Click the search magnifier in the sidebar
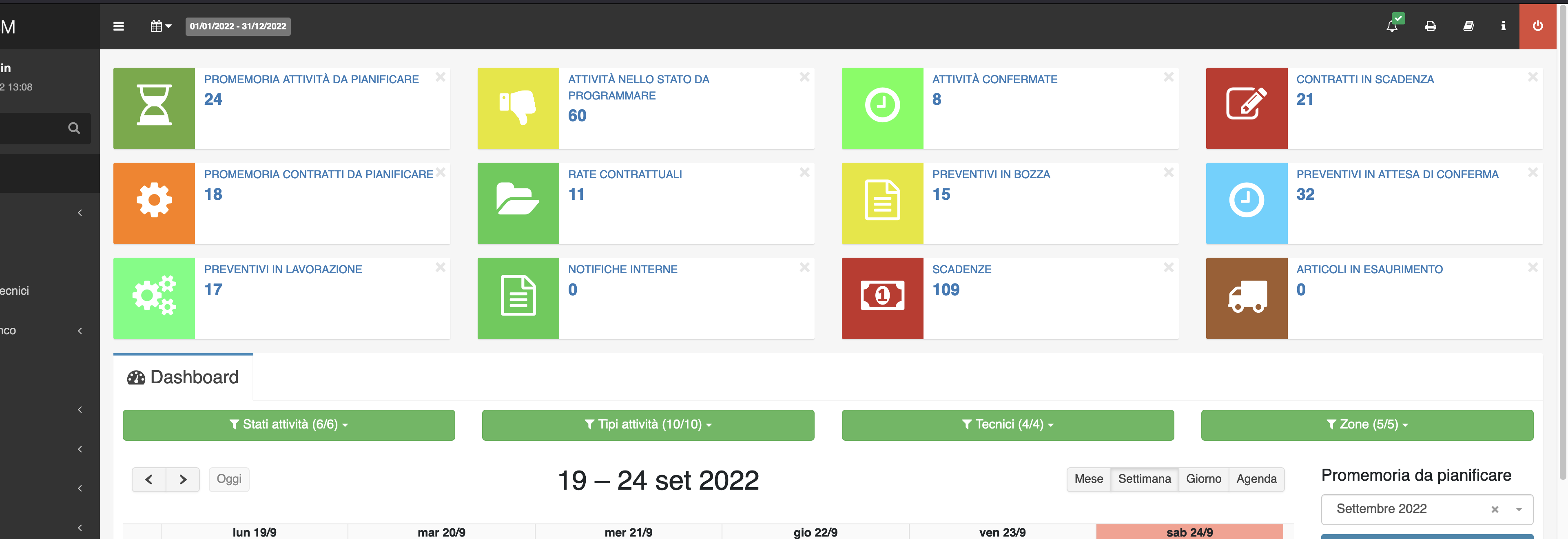 [74, 128]
